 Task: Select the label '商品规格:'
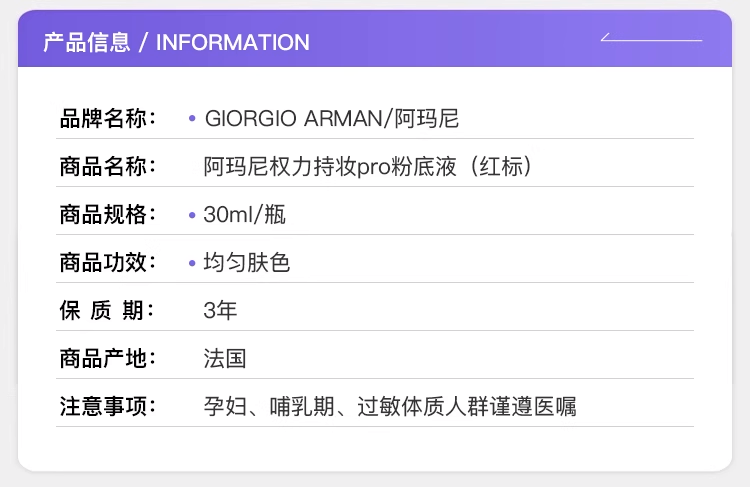point(108,214)
